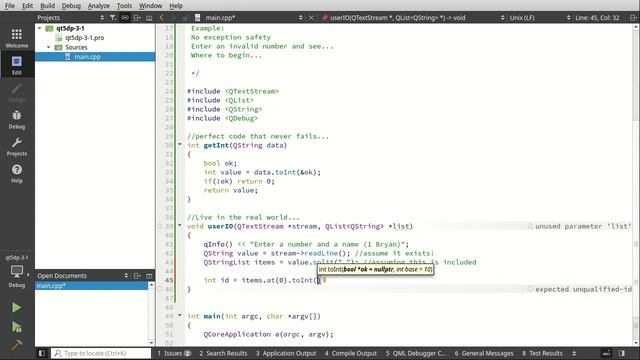Show the Compile Output pane
The height and width of the screenshot is (360, 640).
click(x=351, y=353)
